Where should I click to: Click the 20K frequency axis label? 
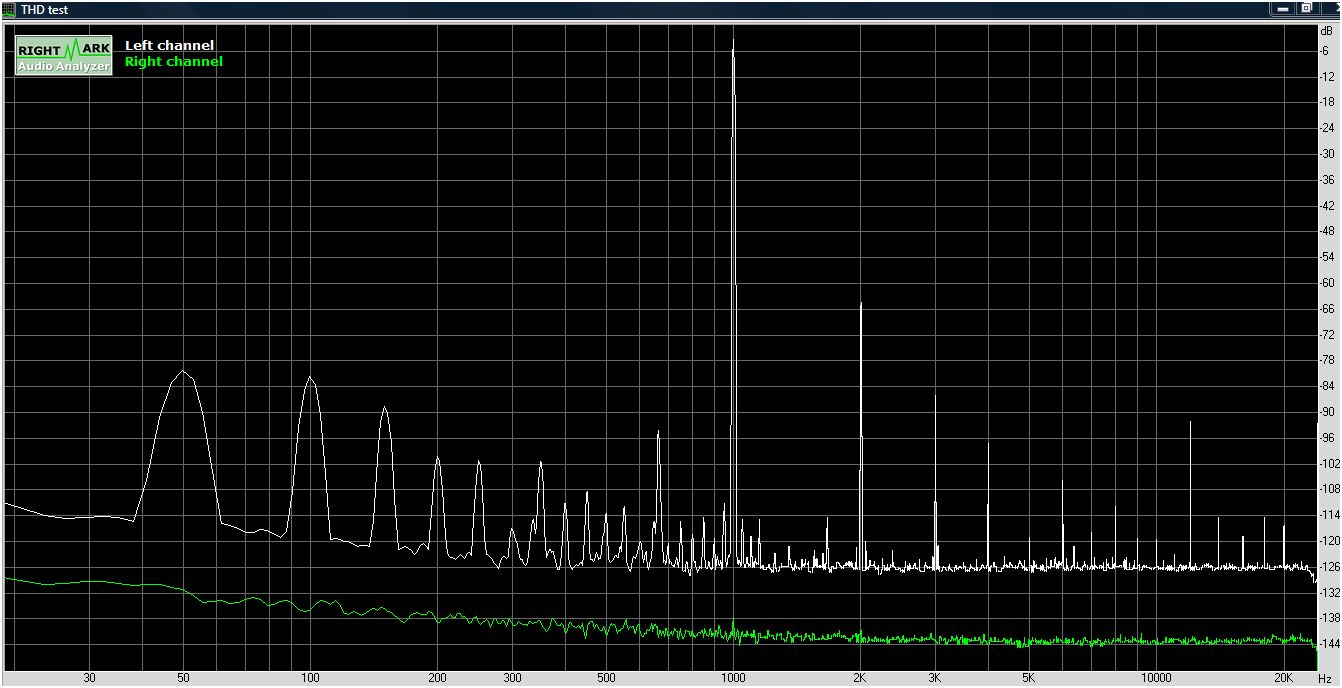[x=1284, y=678]
